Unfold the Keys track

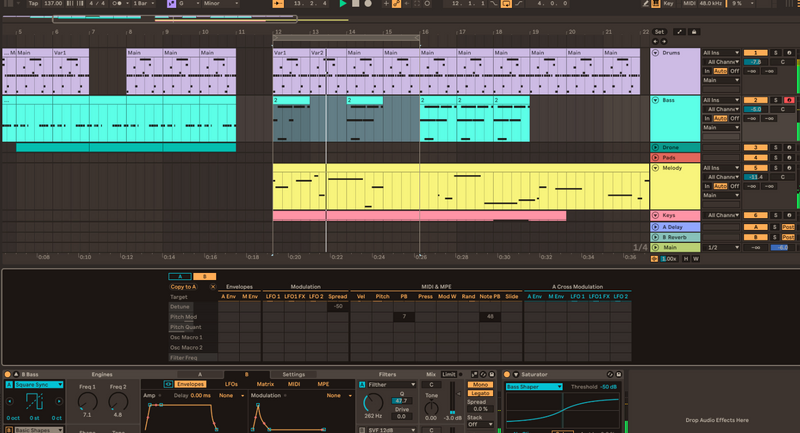[656, 215]
